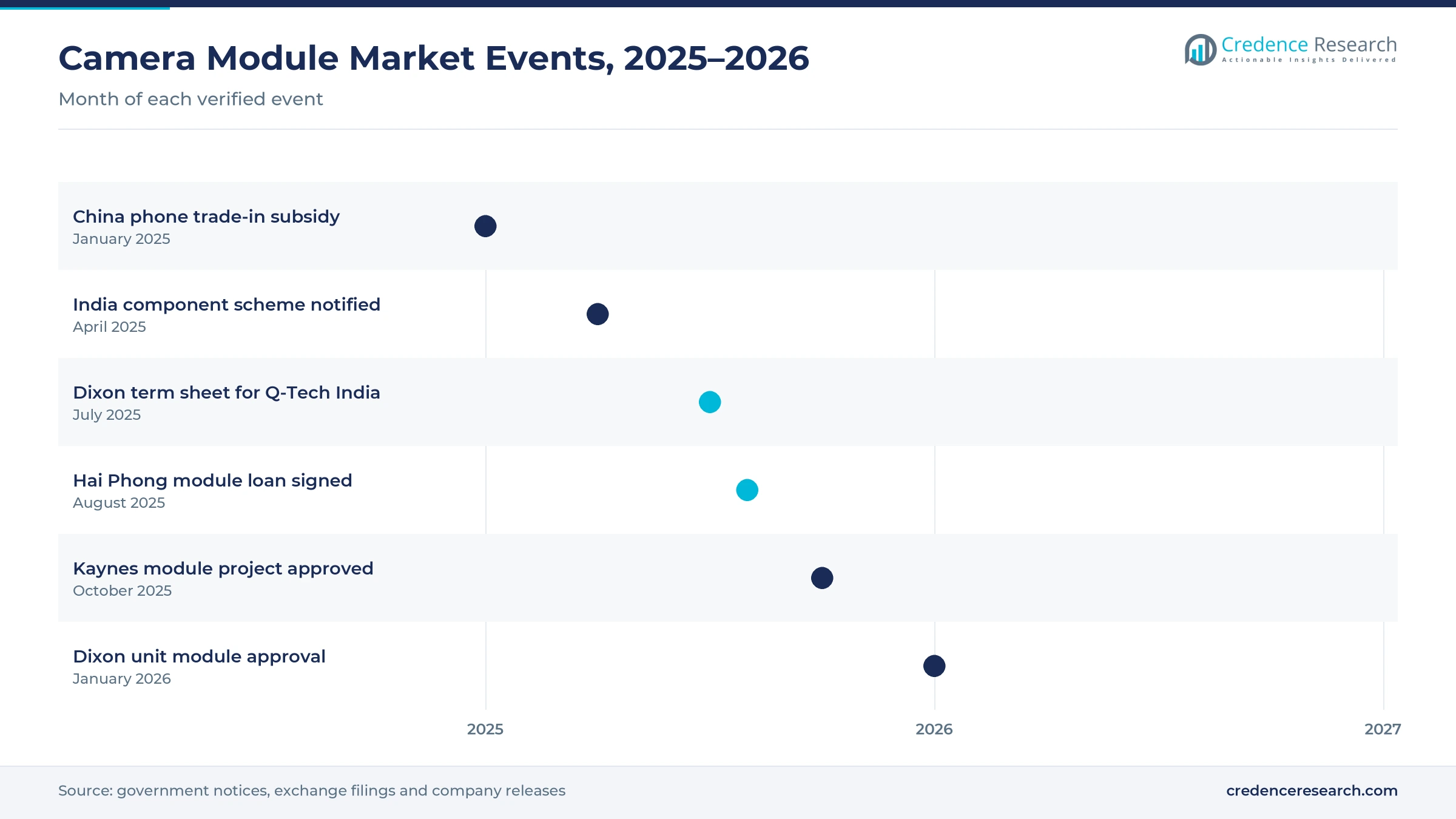Click the chart title Camera Module Market Events

[434, 58]
